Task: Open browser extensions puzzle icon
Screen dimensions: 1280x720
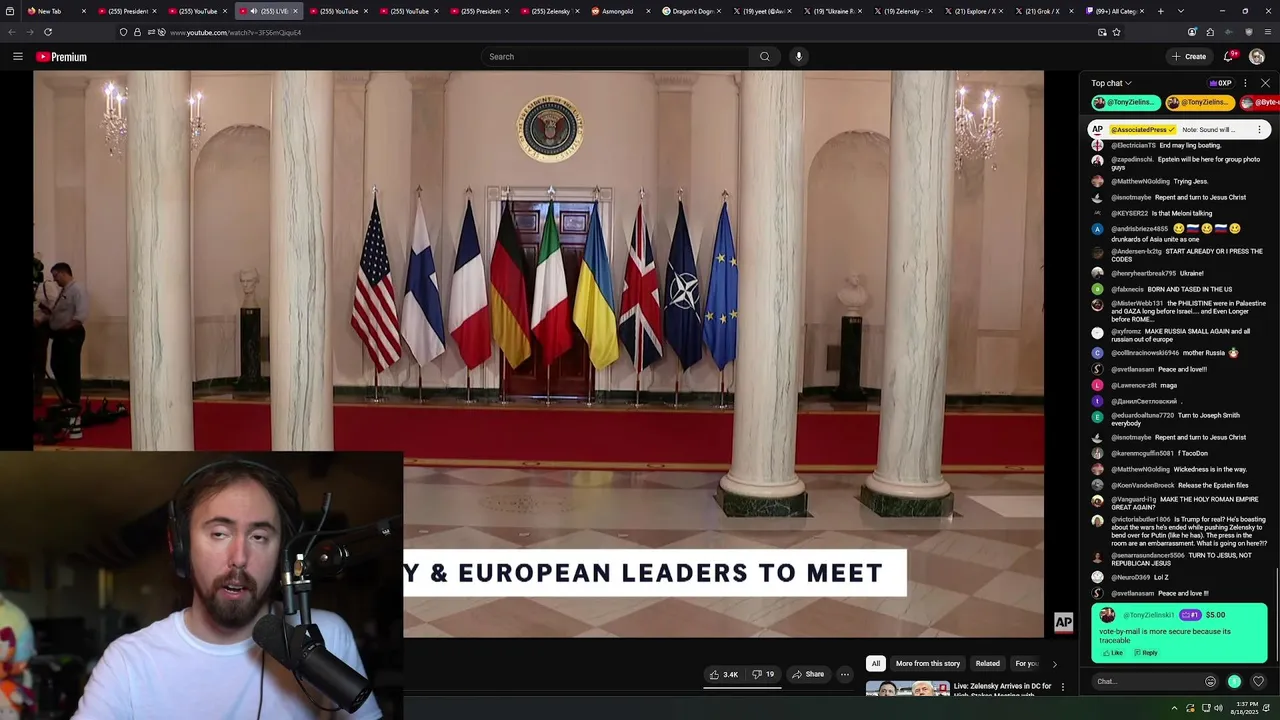Action: click(x=1209, y=32)
